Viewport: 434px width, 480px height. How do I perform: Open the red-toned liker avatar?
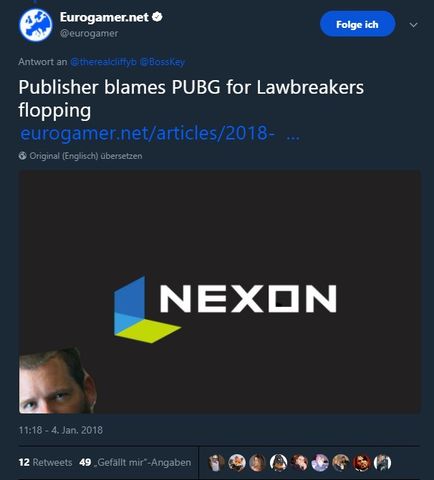(x=362, y=463)
